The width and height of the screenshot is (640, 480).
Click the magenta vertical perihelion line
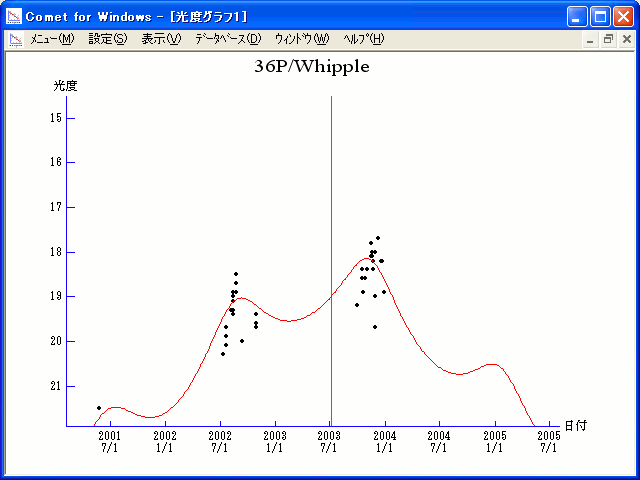click(331, 261)
